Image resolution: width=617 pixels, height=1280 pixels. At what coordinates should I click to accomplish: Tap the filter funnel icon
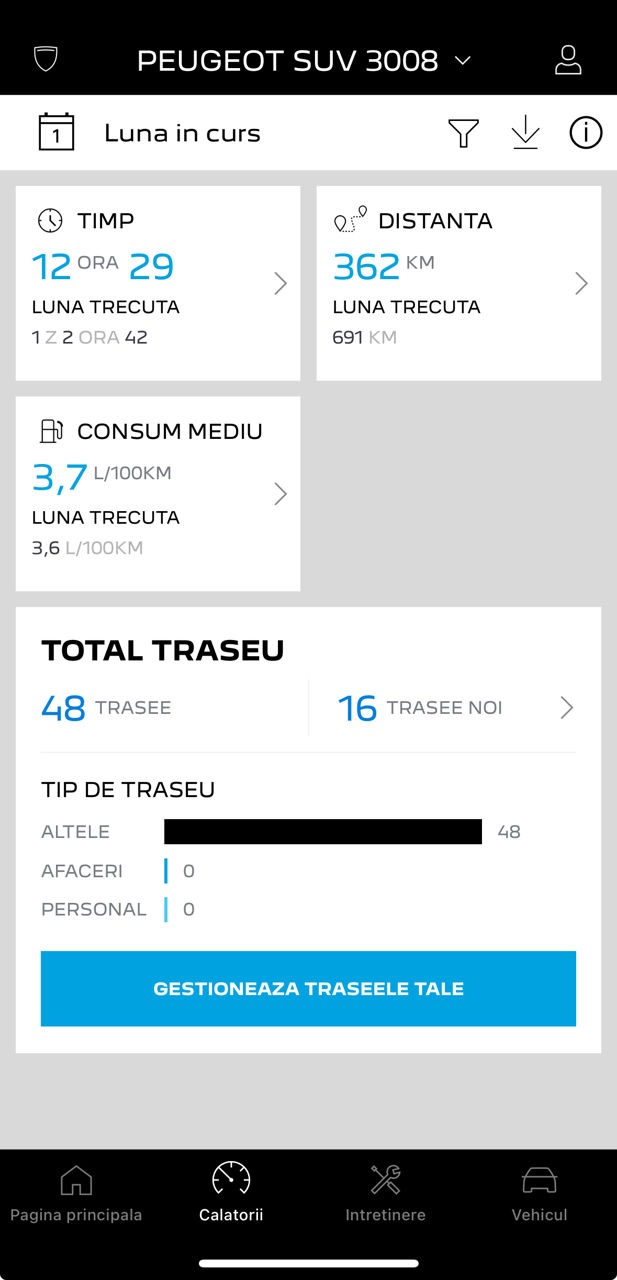(x=463, y=133)
